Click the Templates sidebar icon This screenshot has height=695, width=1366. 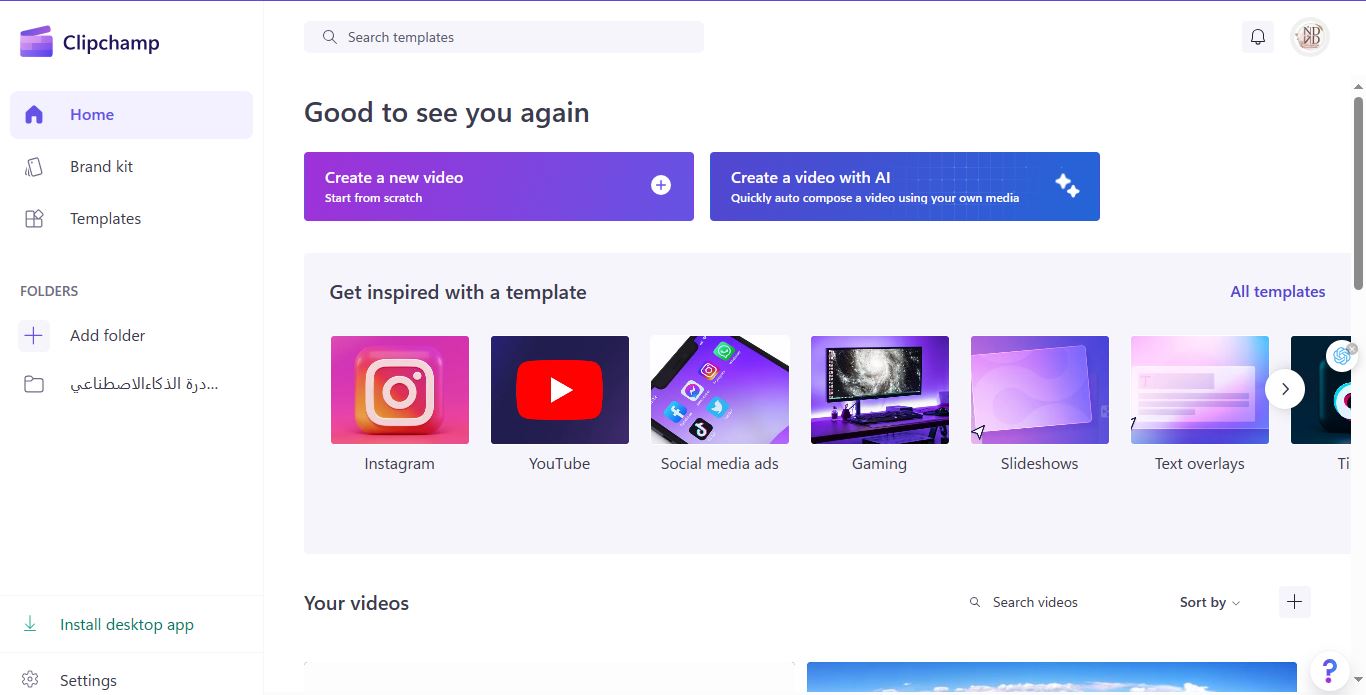pyautogui.click(x=34, y=219)
